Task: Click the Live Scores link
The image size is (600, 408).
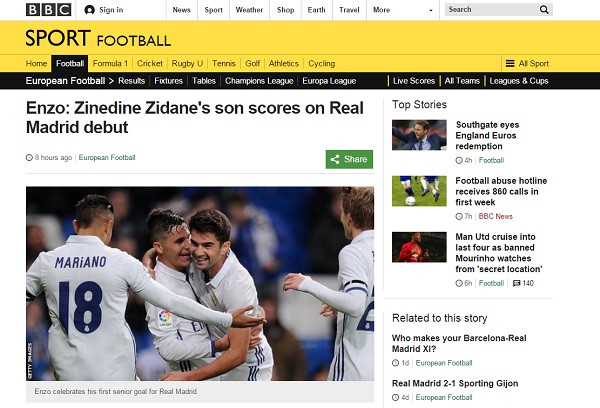Action: (x=414, y=81)
